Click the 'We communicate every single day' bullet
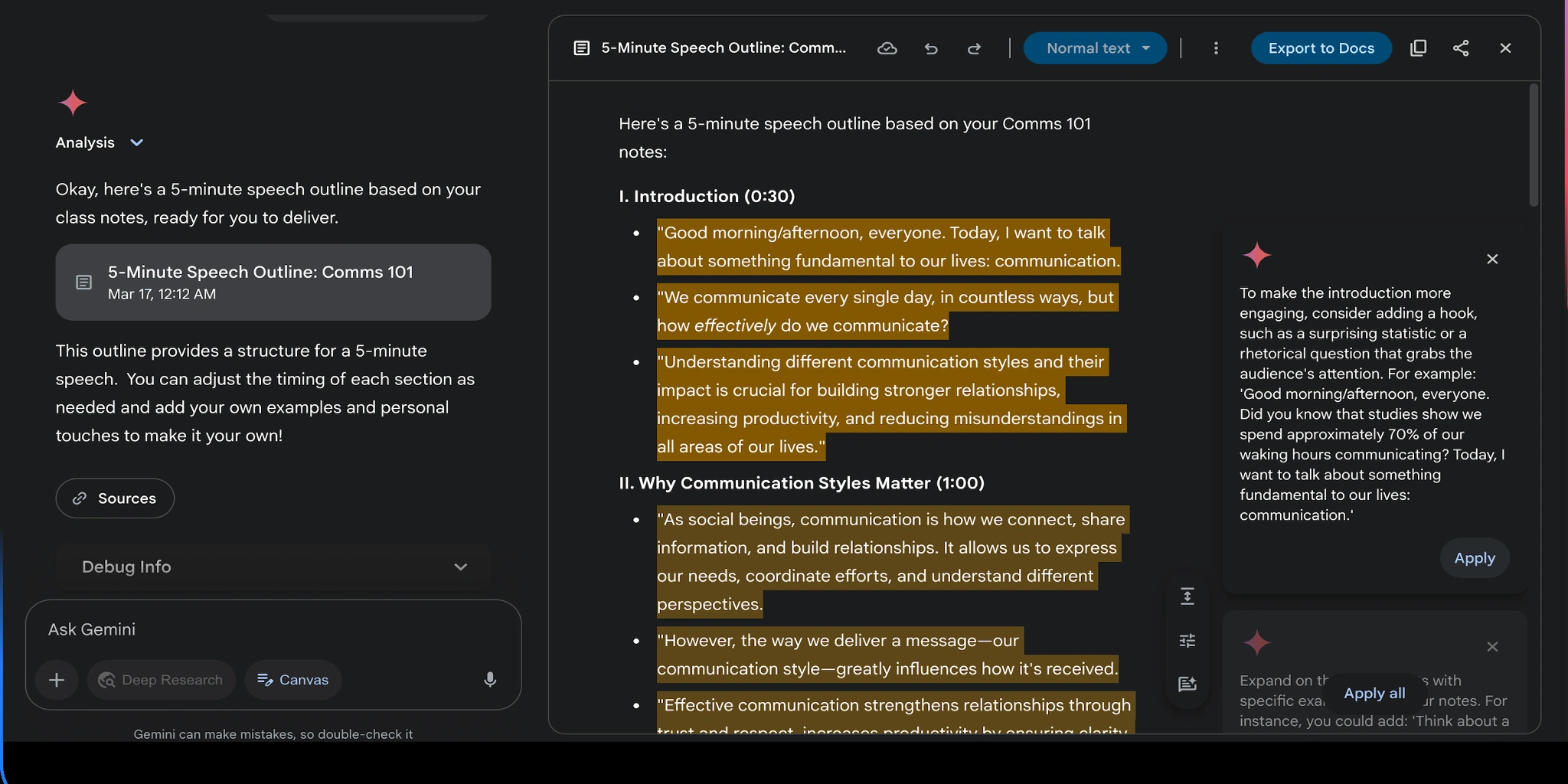Viewport: 1568px width, 784px height. click(887, 311)
